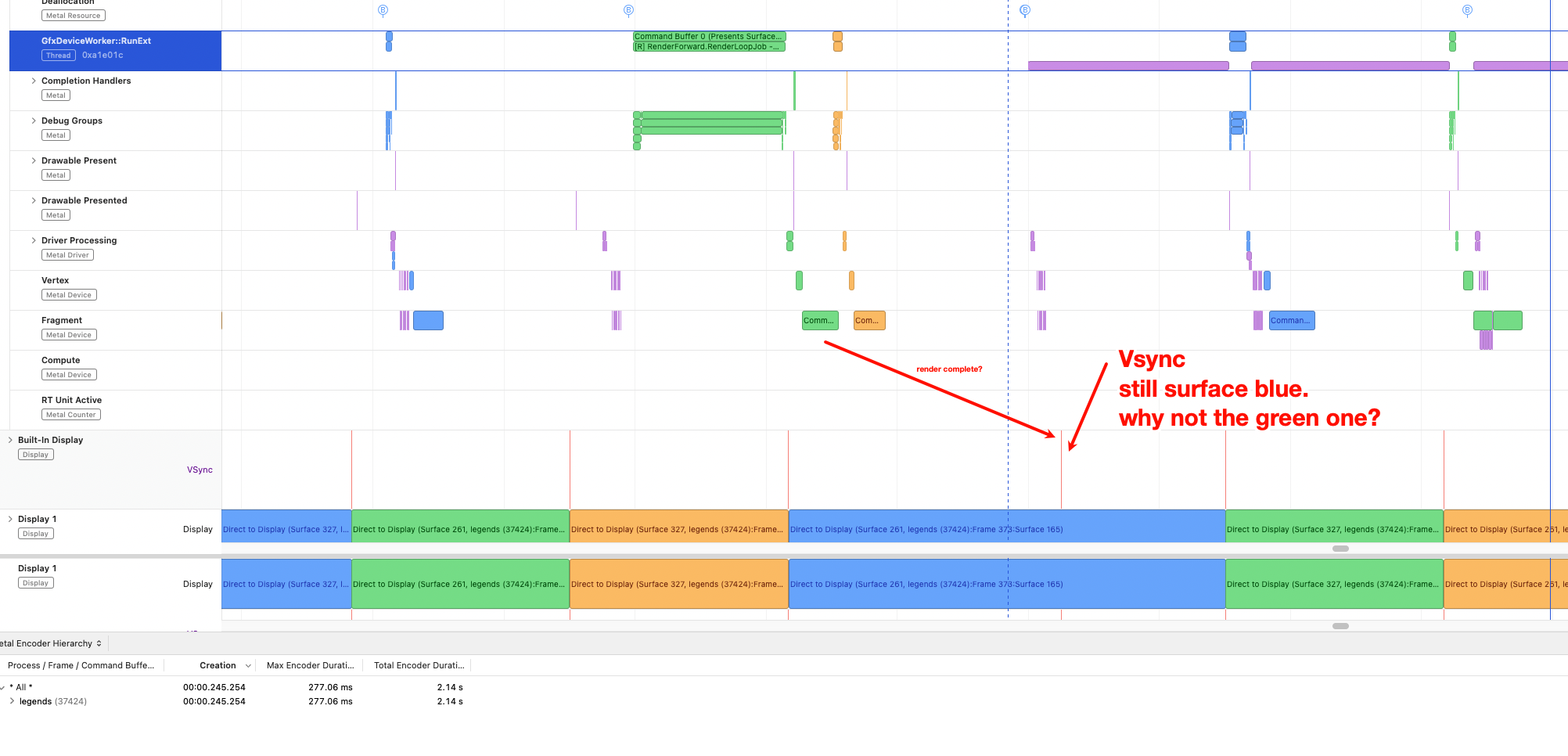Select the blue Comman... fragment block
This screenshot has height=756, width=1568.
(x=1292, y=320)
